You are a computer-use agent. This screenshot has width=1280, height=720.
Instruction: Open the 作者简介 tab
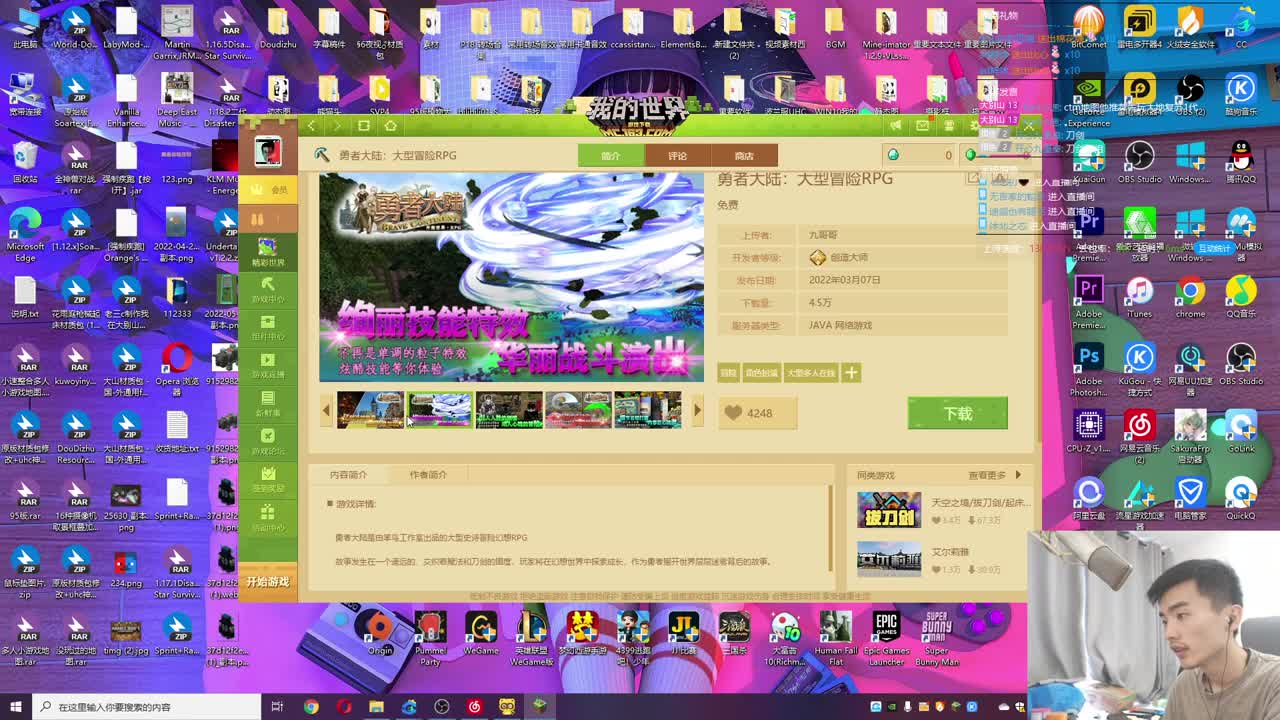pos(428,475)
